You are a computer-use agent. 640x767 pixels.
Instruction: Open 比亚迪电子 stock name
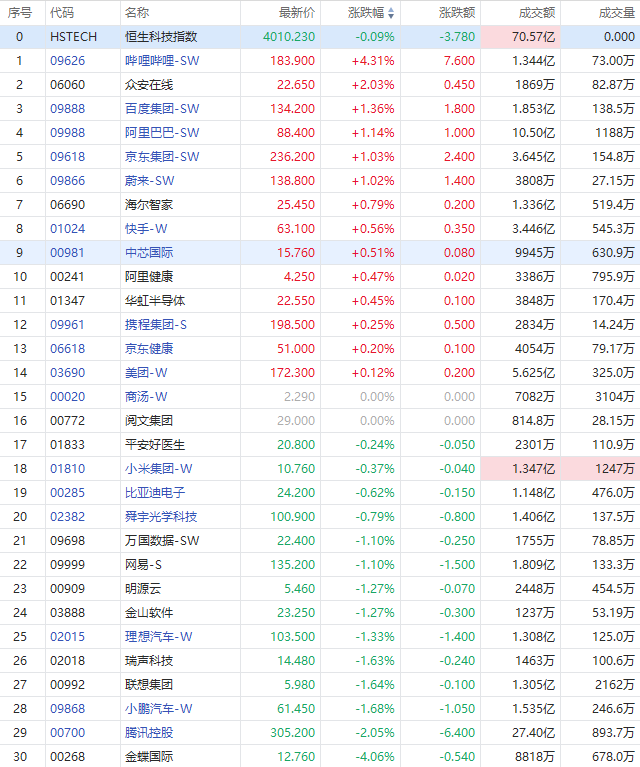pyautogui.click(x=155, y=492)
